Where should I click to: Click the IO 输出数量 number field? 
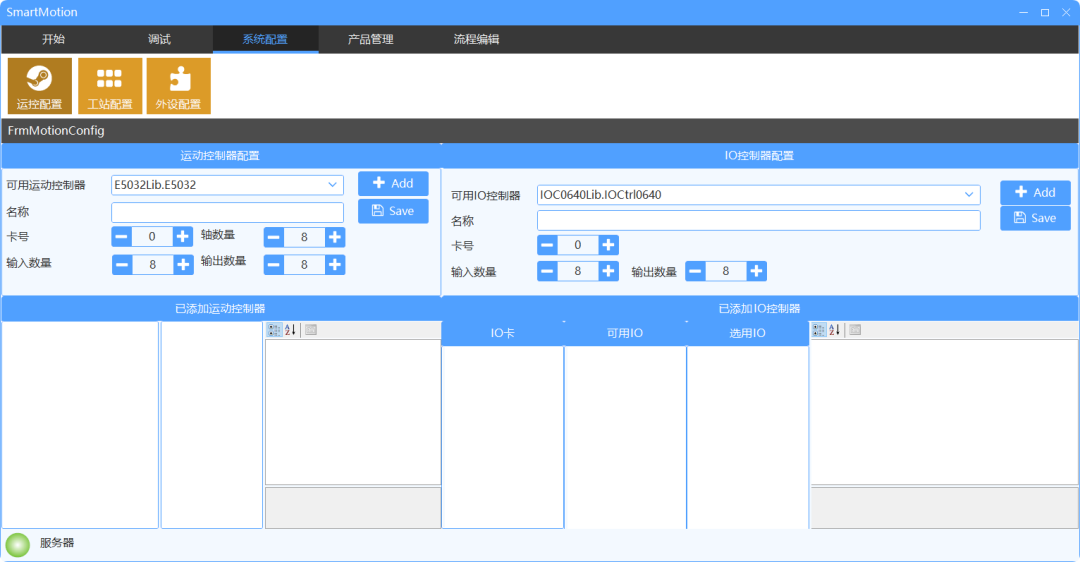[x=726, y=271]
